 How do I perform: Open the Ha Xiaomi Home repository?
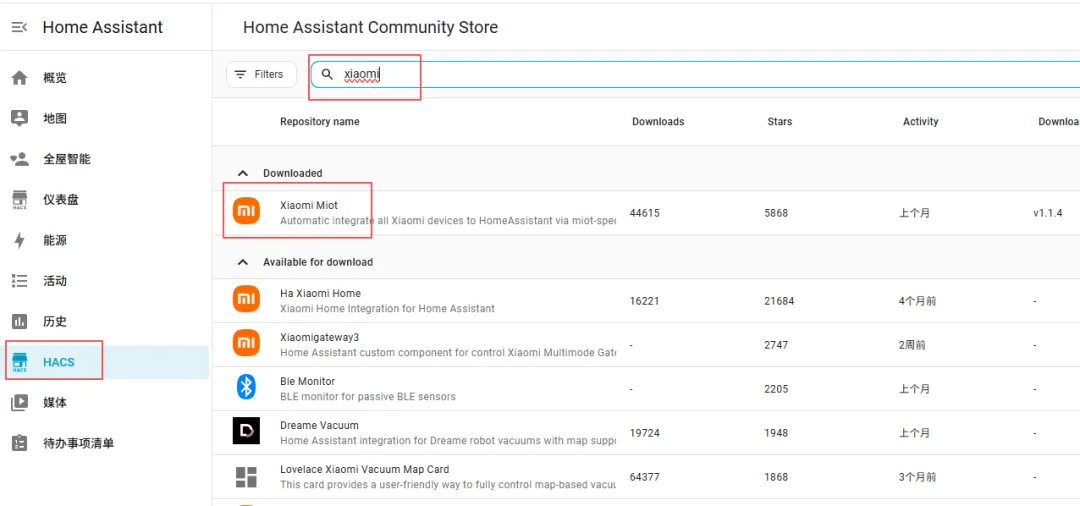(646, 301)
